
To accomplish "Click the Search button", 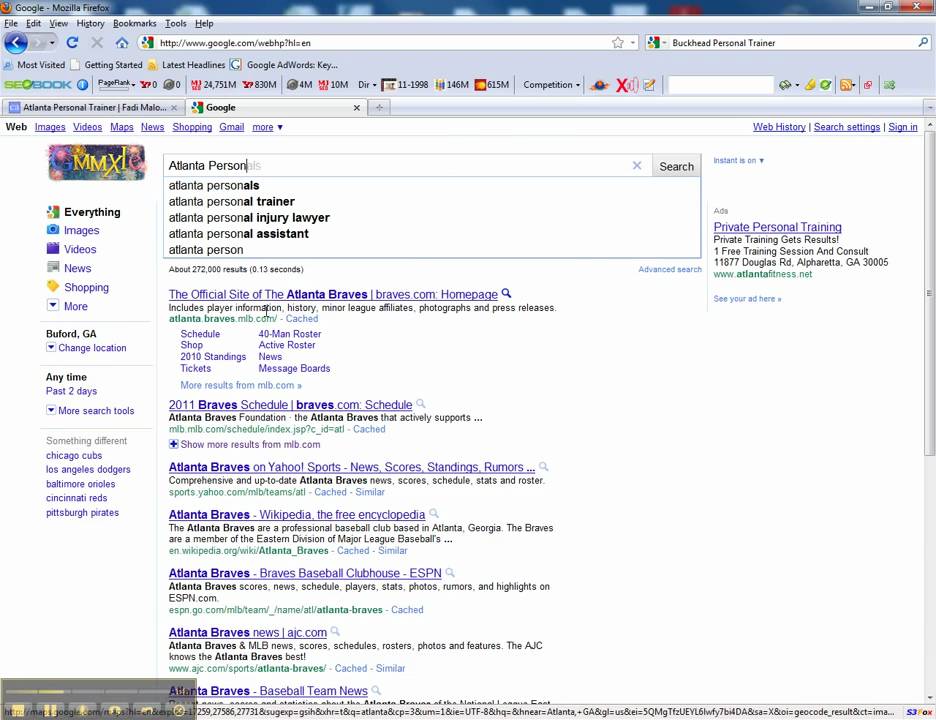I will click(x=676, y=167).
